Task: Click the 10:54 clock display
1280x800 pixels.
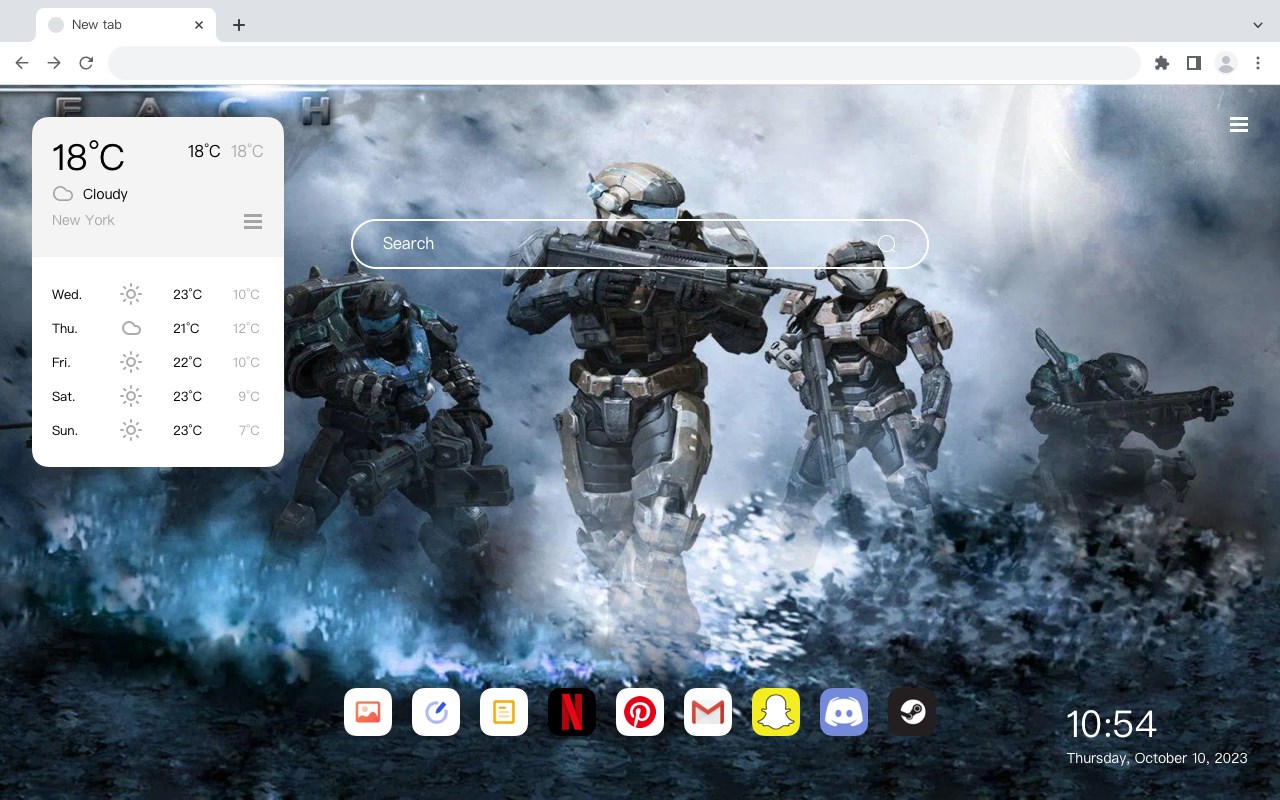Action: point(1111,724)
